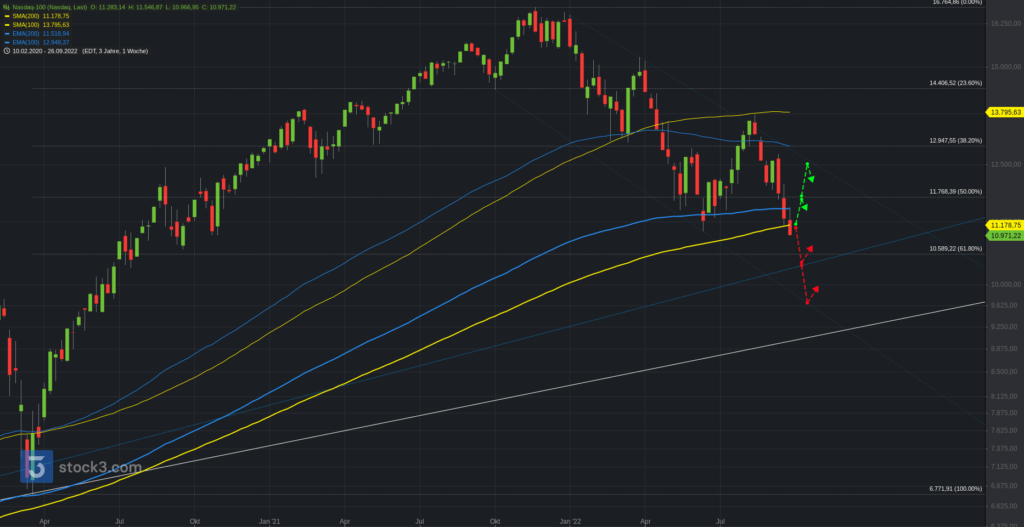Select the Nasdaq-100 (Nasdaq, Last) legend title
Screen dimensions: 1024x527
click(50, 7)
